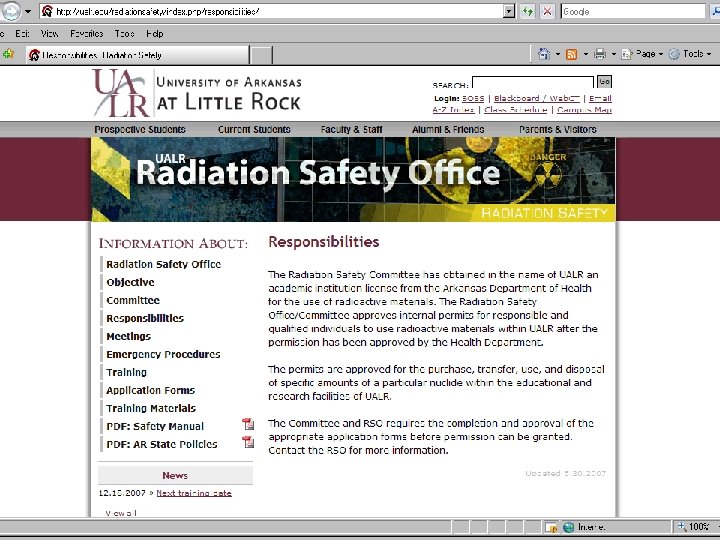Go to Prospective Students section
Viewport: 720px width, 540px height.
140,129
